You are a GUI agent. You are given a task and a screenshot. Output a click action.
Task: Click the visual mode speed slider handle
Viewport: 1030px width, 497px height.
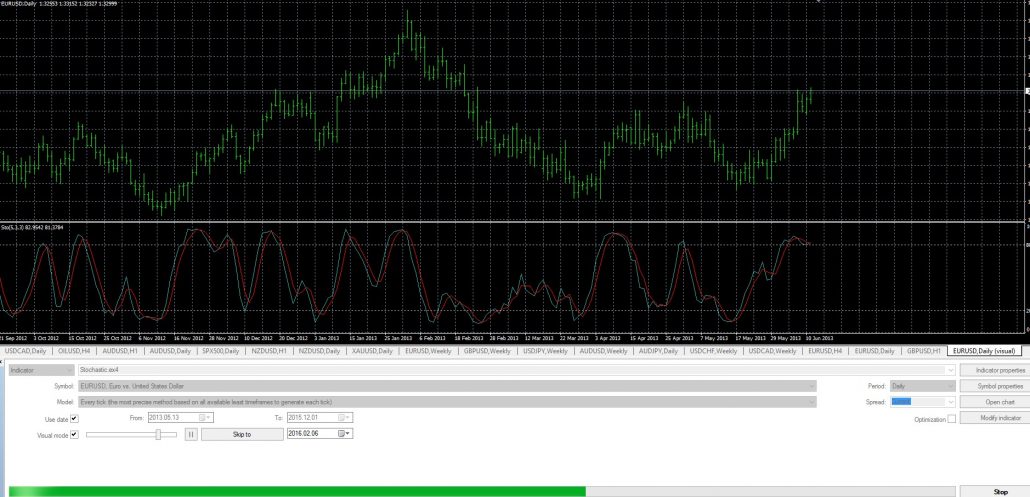pos(158,434)
